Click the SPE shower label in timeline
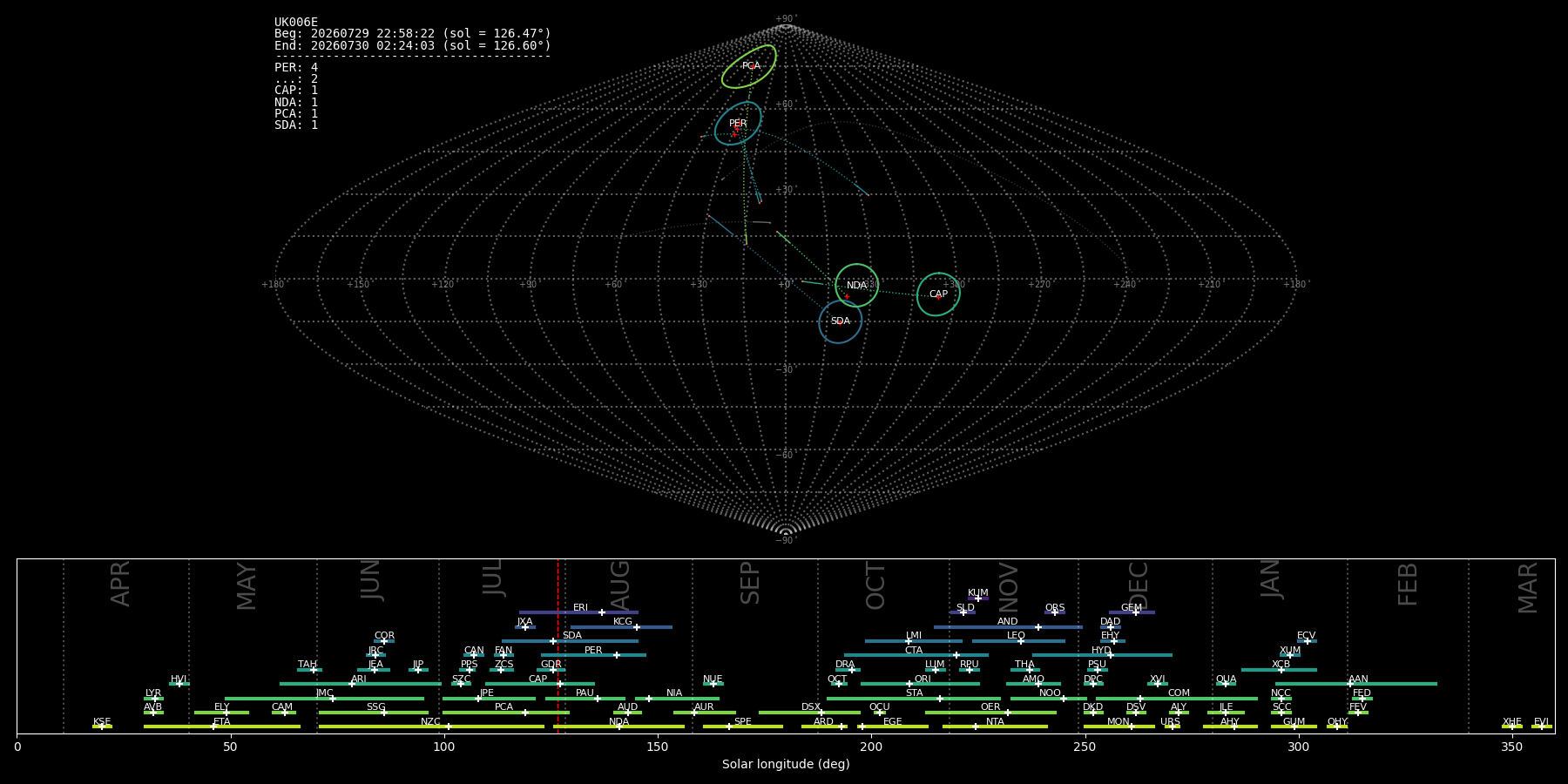 [x=742, y=722]
